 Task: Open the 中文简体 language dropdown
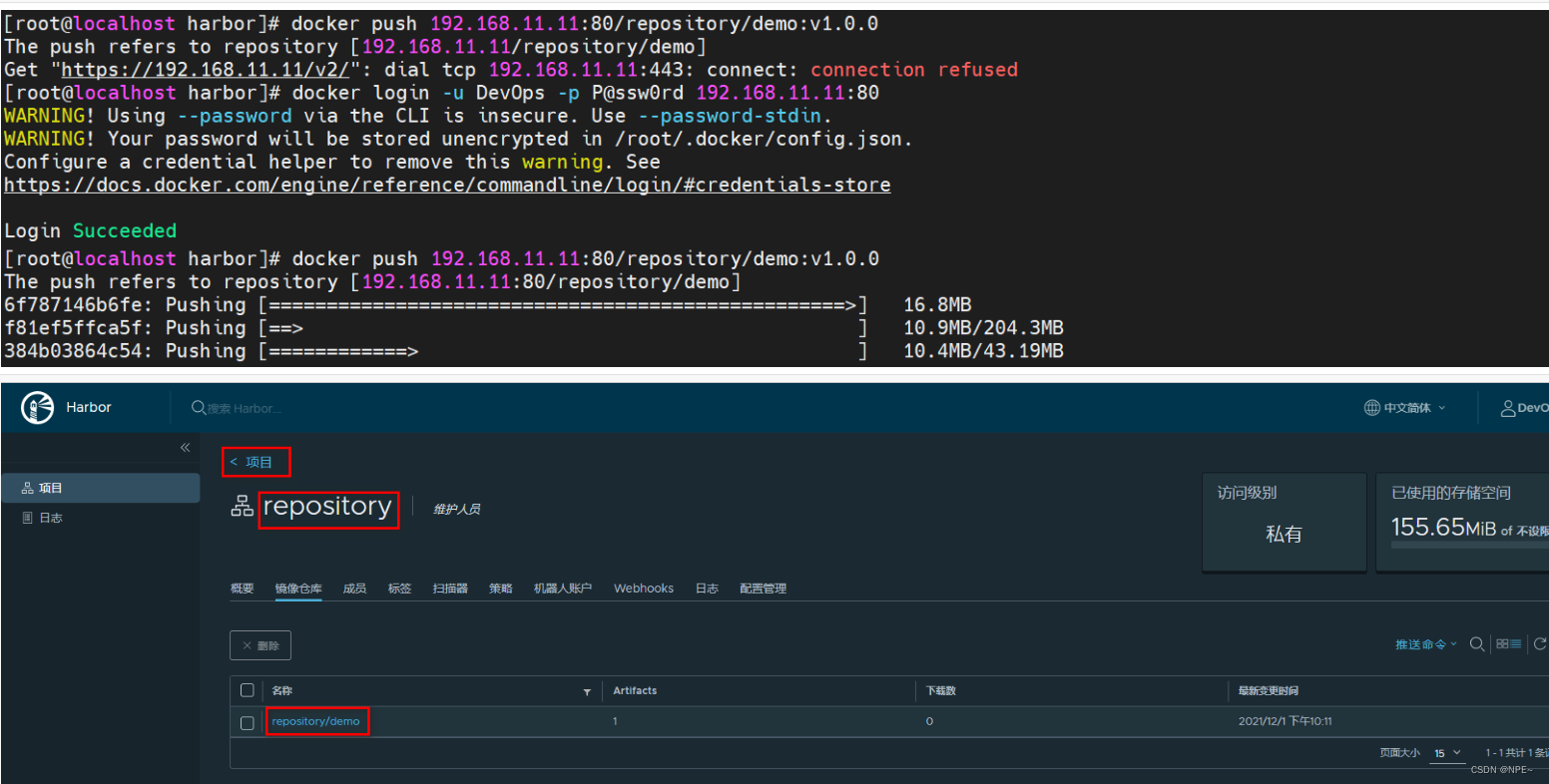[1405, 408]
